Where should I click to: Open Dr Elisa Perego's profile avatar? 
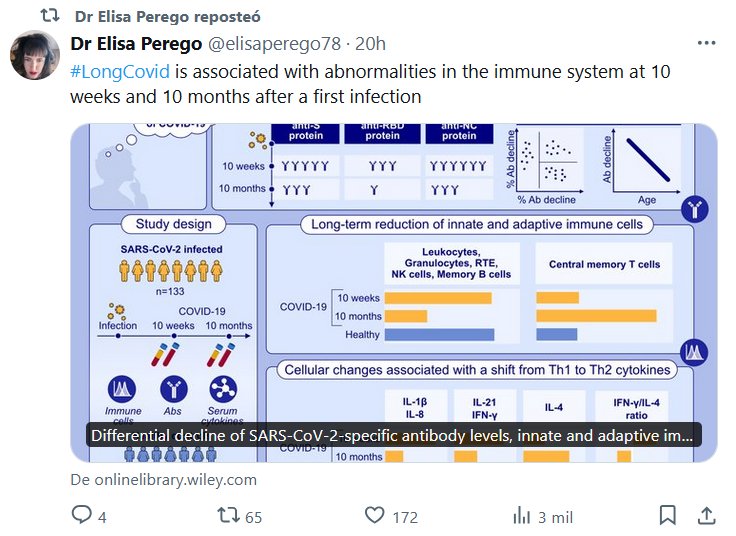[x=35, y=56]
